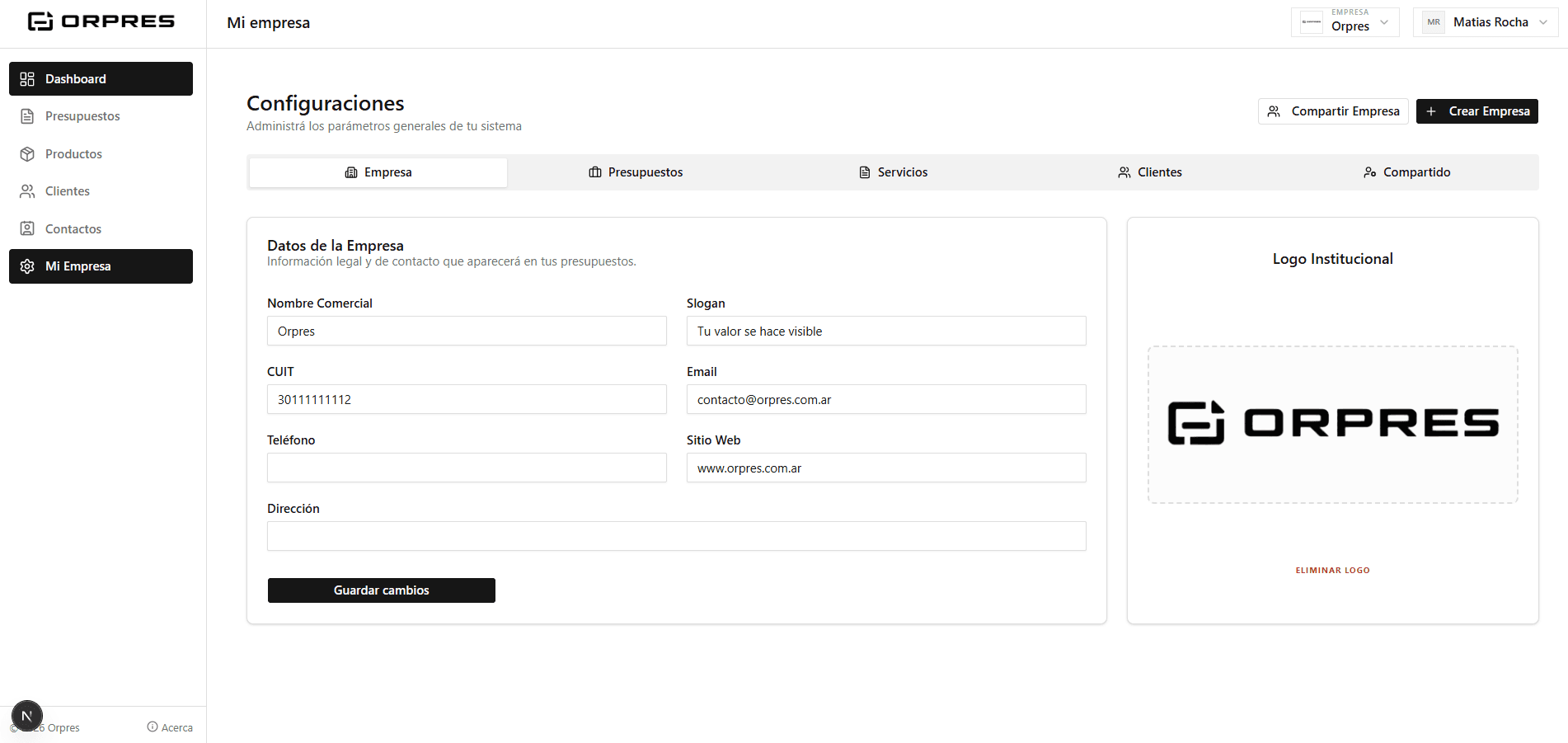
Task: Switch to the Presupuestos tab
Action: (x=636, y=172)
